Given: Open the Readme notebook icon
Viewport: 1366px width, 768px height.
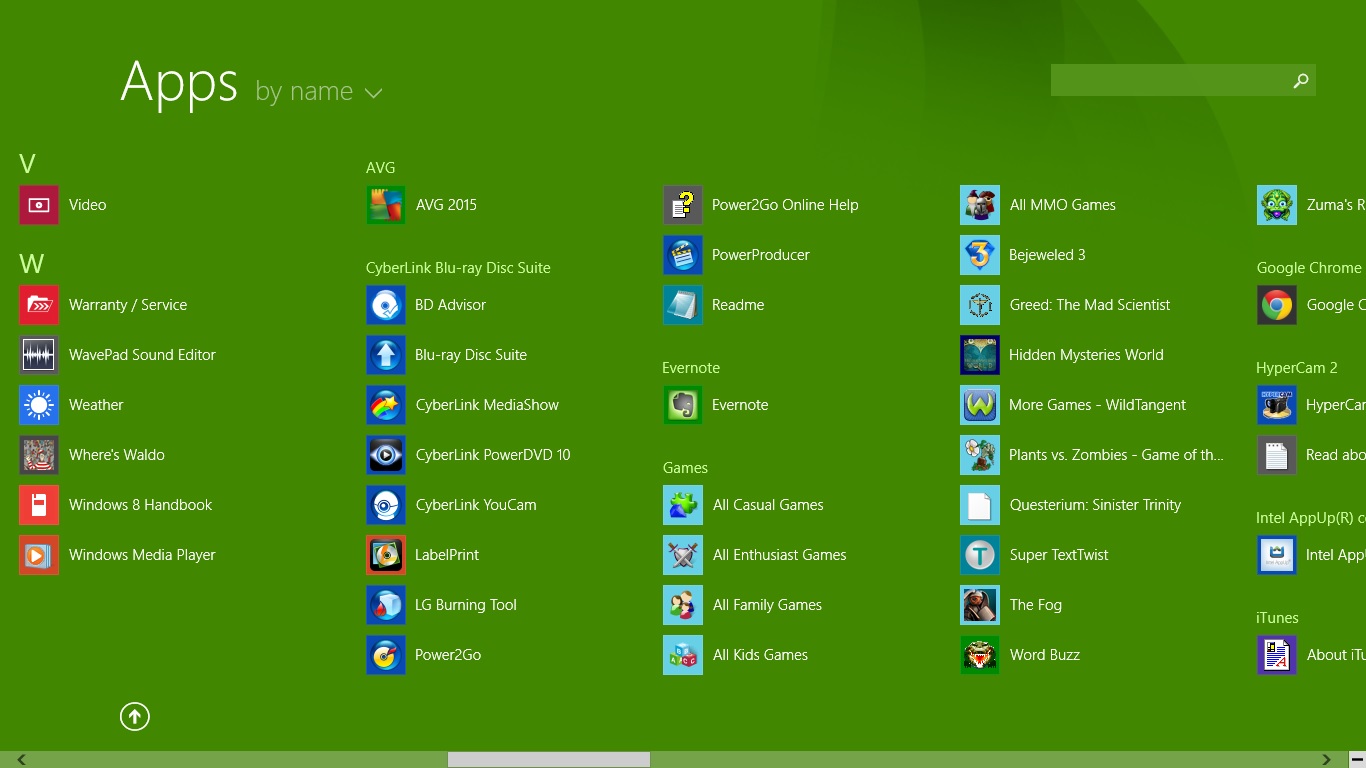Looking at the screenshot, I should [x=683, y=305].
